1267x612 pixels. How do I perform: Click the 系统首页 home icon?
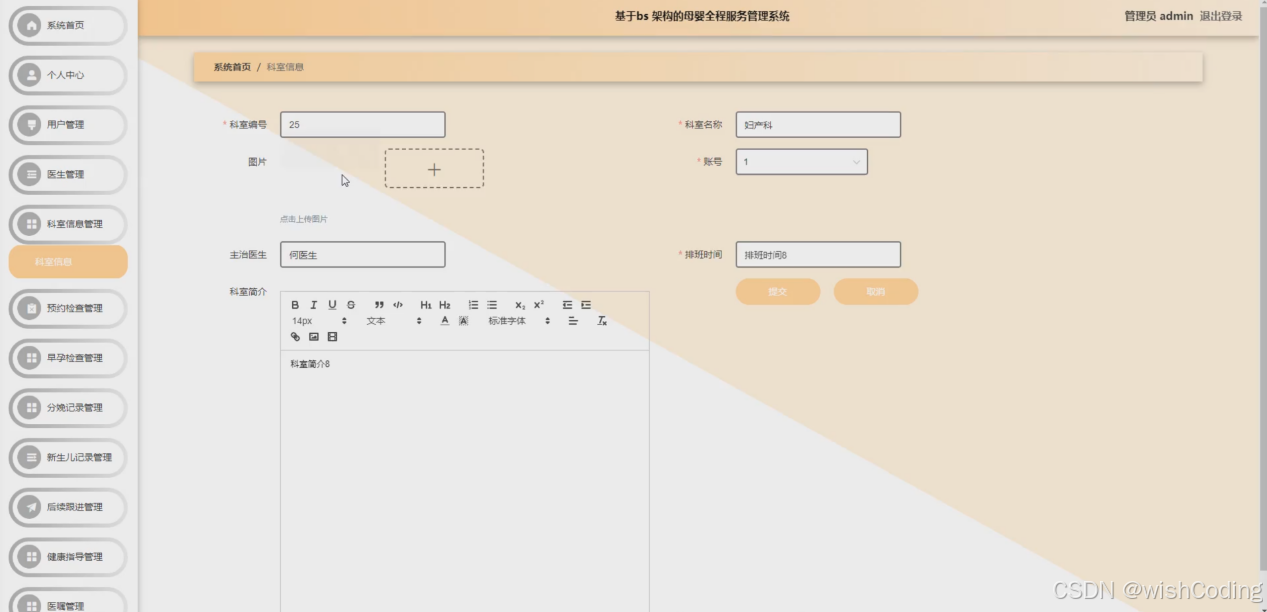[x=31, y=25]
